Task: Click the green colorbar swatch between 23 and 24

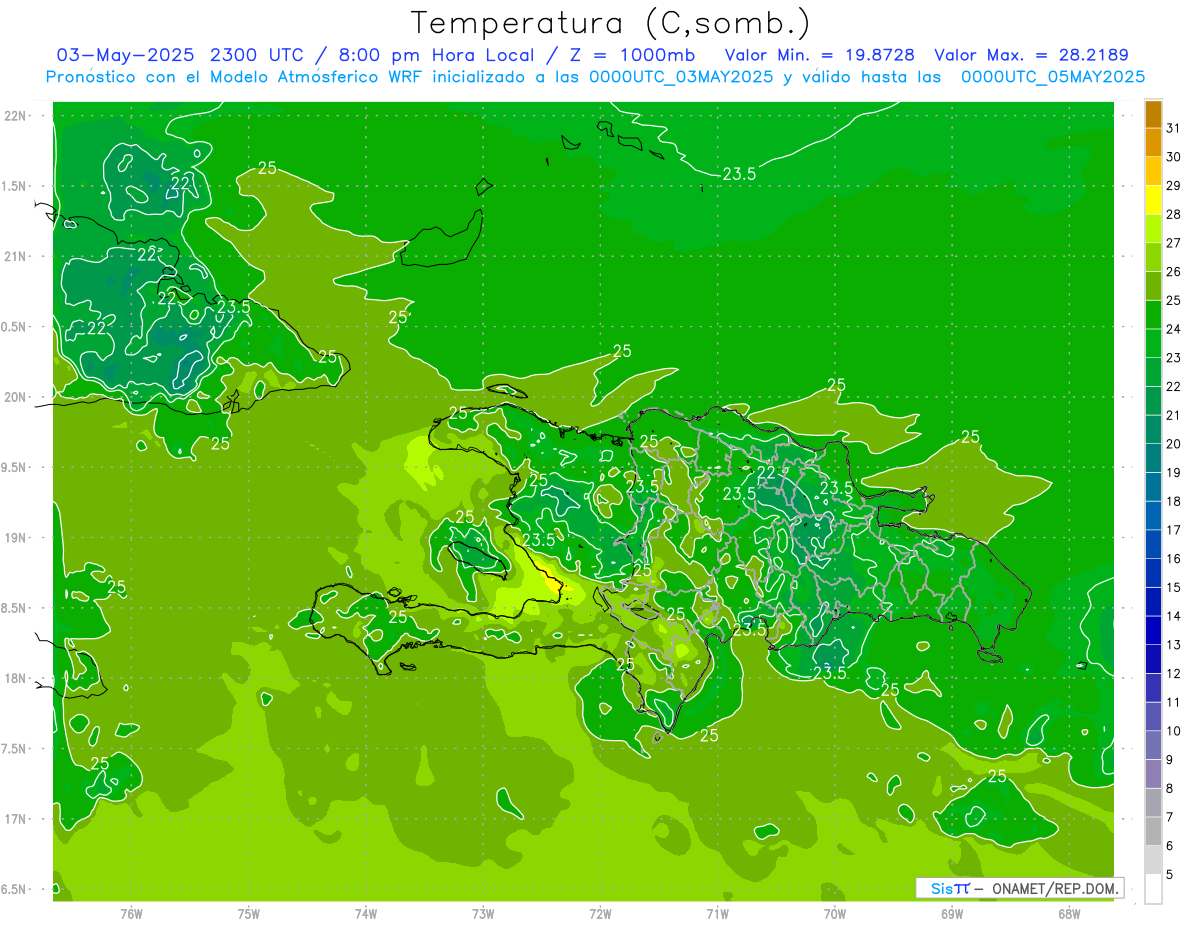Action: tap(1153, 343)
